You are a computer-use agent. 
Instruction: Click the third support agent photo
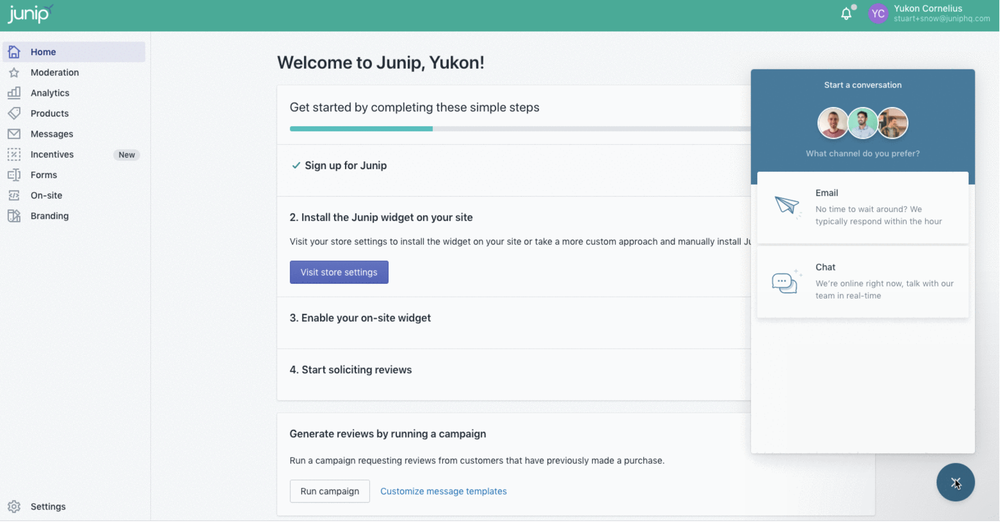pyautogui.click(x=892, y=123)
